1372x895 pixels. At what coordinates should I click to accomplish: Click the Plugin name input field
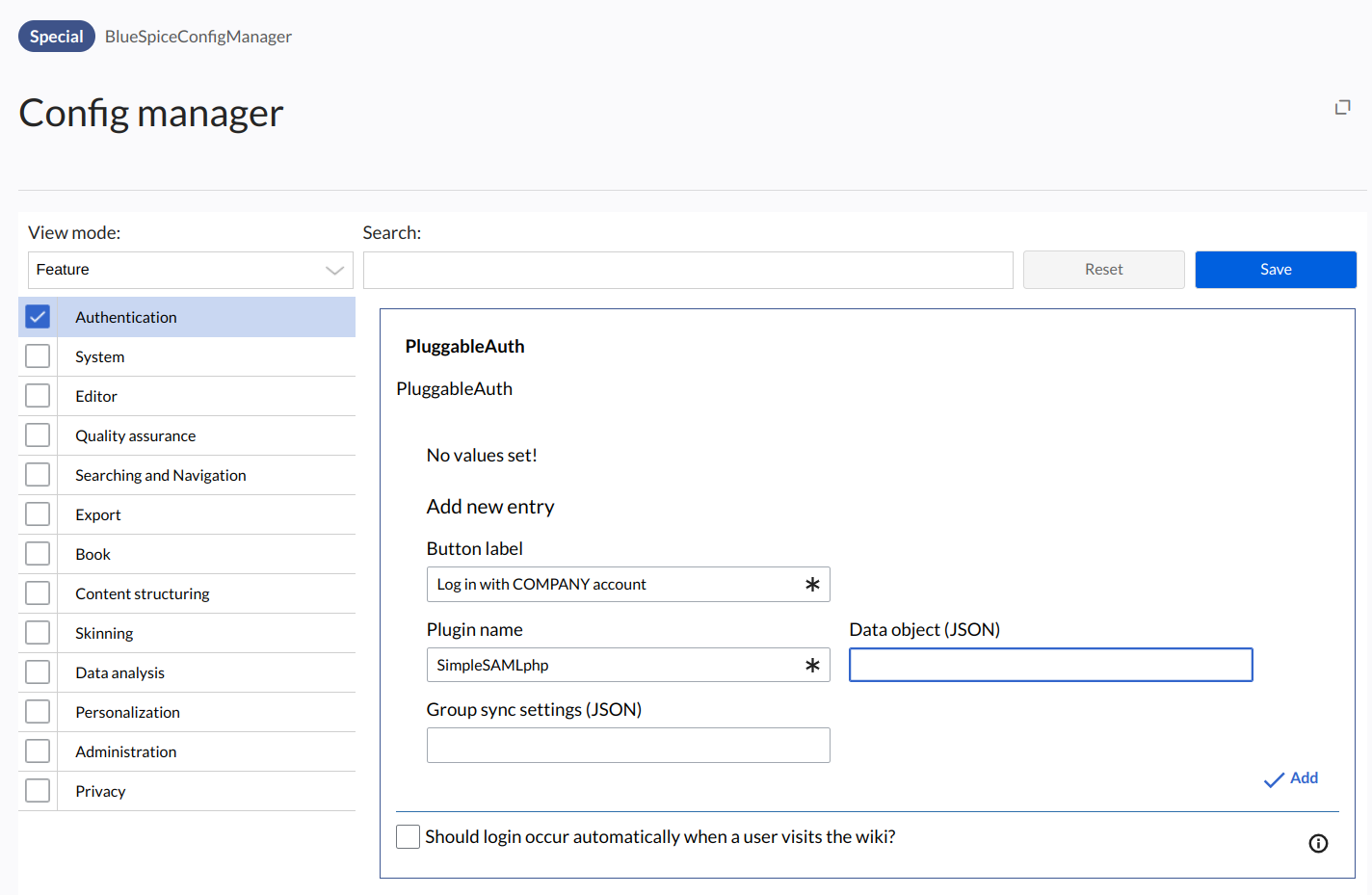click(628, 666)
